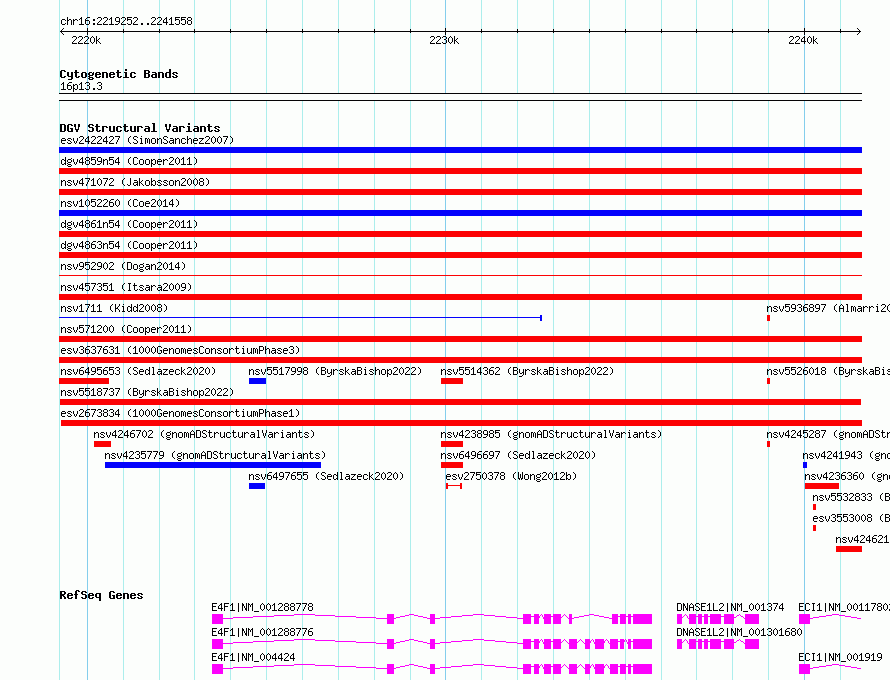This screenshot has height=680, width=890.
Task: Click the nsv1052260 (Coe2014) label
Action: pos(120,203)
